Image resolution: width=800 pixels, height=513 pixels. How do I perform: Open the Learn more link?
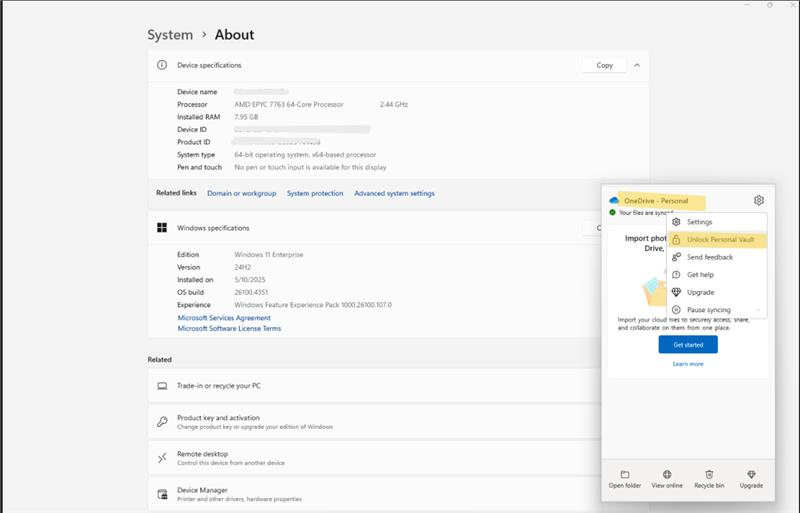pyautogui.click(x=688, y=364)
